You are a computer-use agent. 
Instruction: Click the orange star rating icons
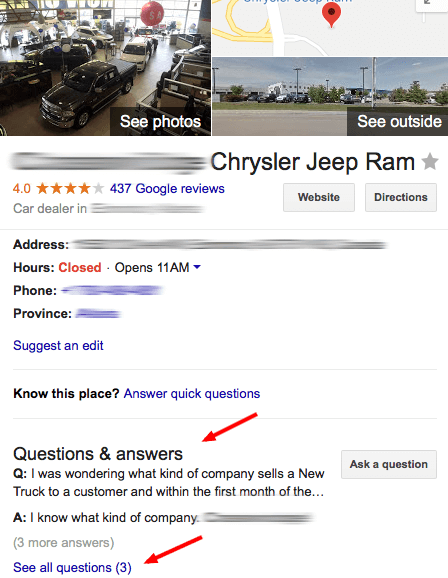70,189
